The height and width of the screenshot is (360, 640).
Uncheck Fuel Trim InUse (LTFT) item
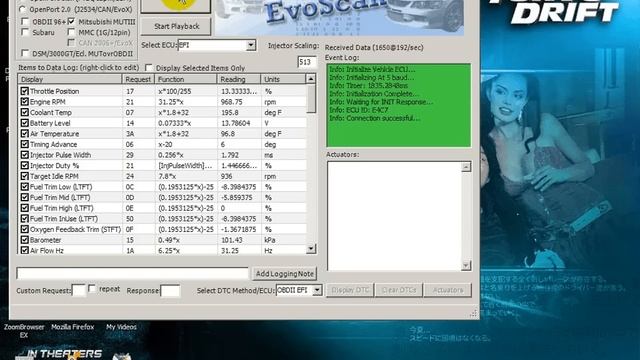point(24,218)
